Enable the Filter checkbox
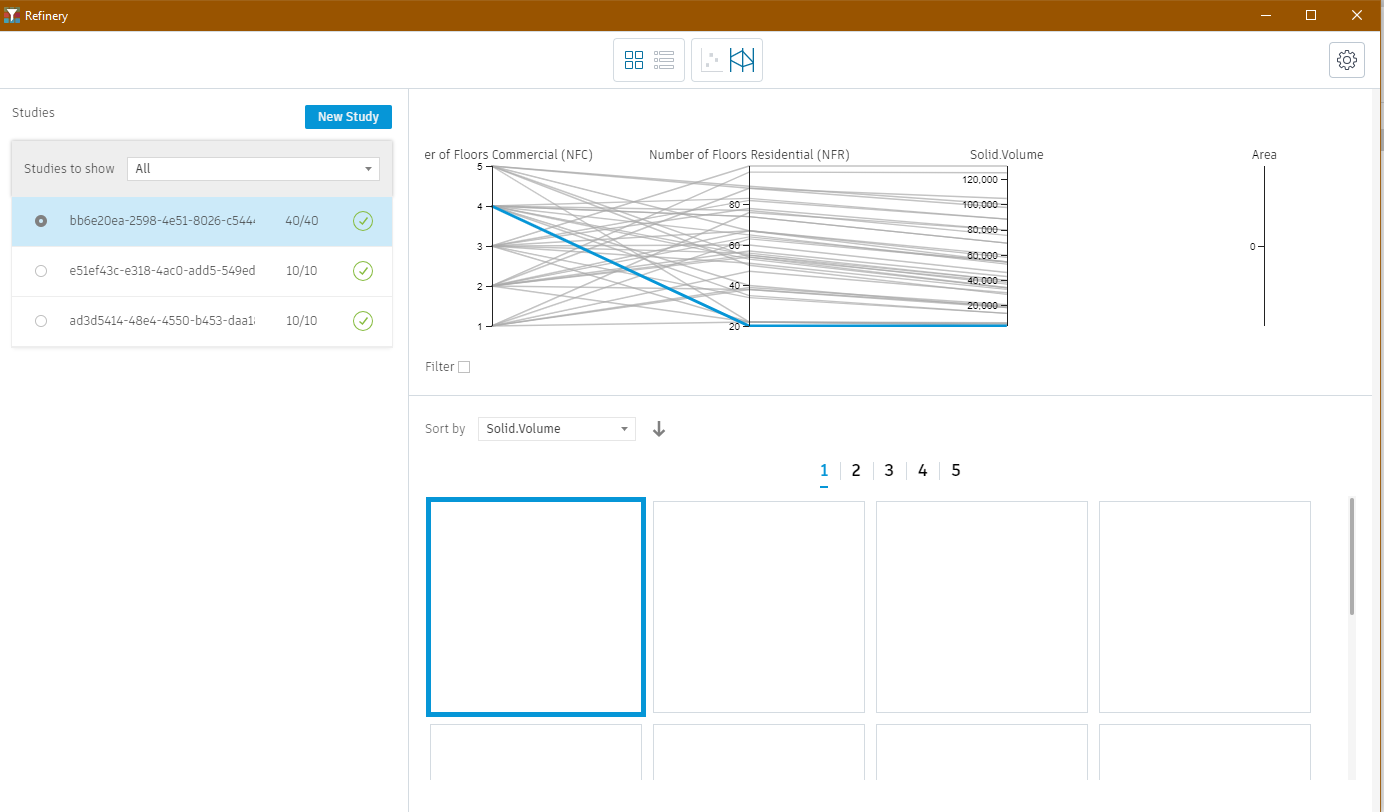The height and width of the screenshot is (812, 1384). [x=464, y=367]
